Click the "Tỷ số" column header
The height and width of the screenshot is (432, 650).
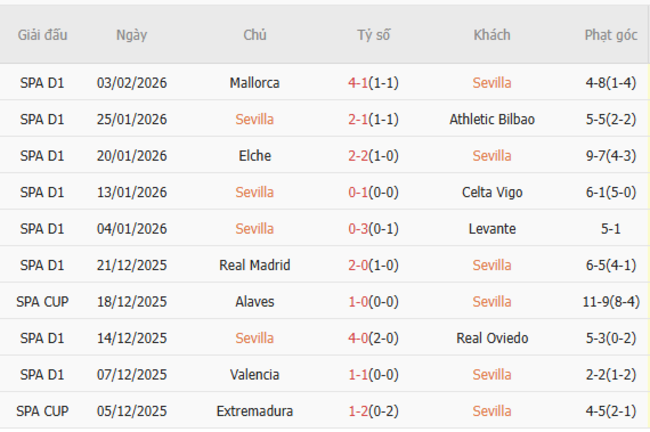tap(373, 34)
